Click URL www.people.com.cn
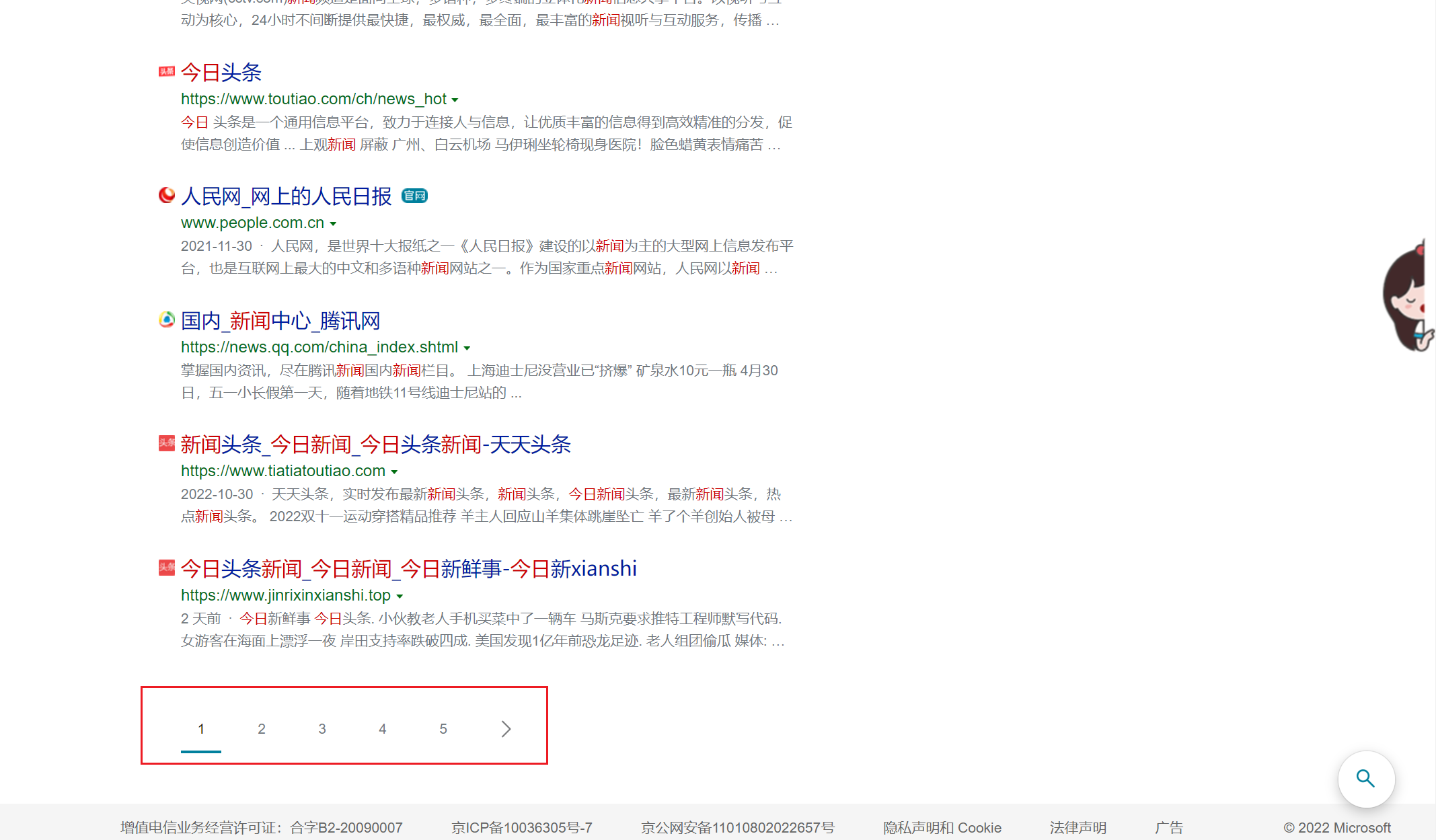The height and width of the screenshot is (840, 1436). coord(252,223)
